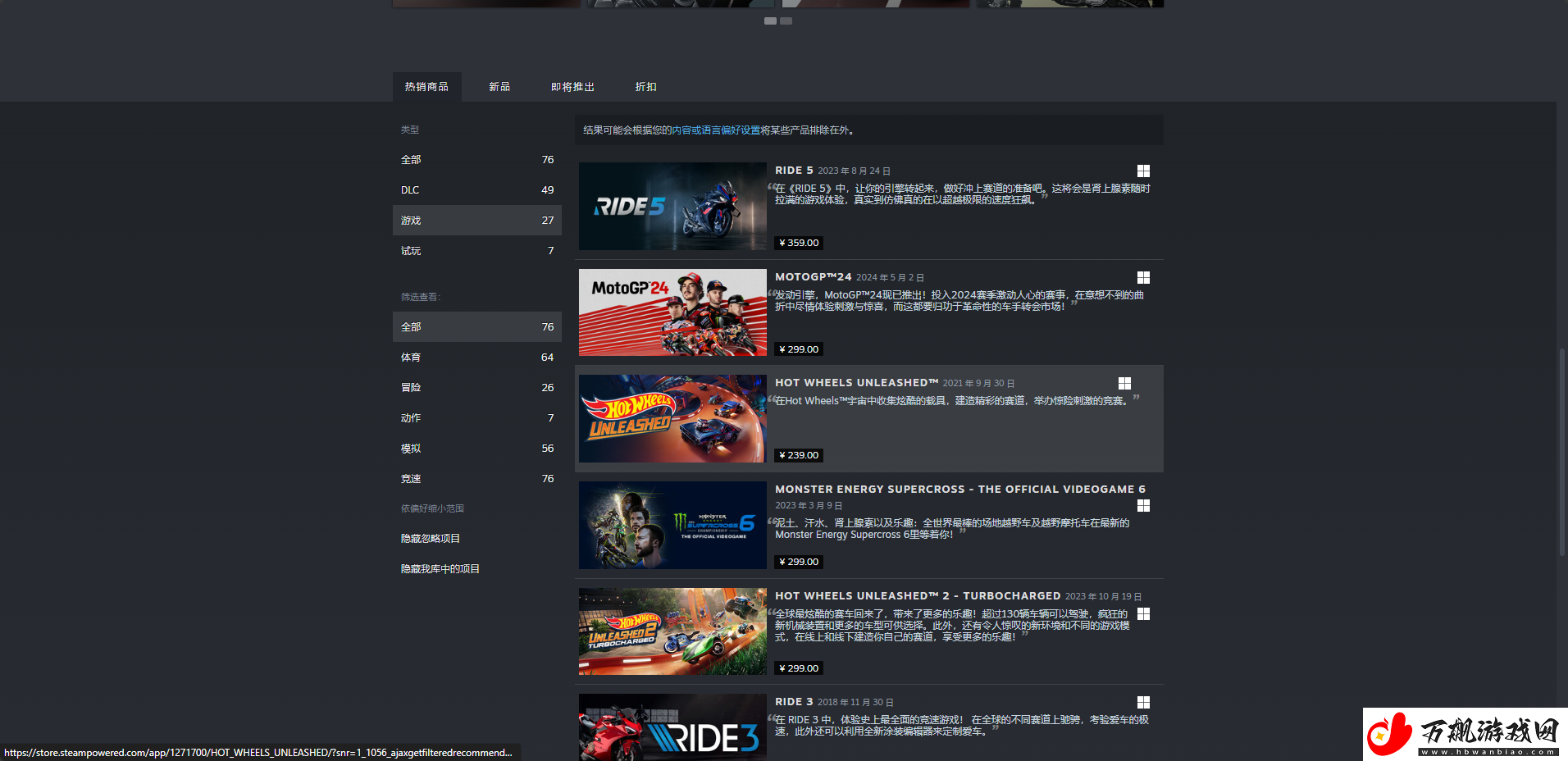This screenshot has height=761, width=1568.
Task: Go to second carousel page dot
Action: point(786,21)
